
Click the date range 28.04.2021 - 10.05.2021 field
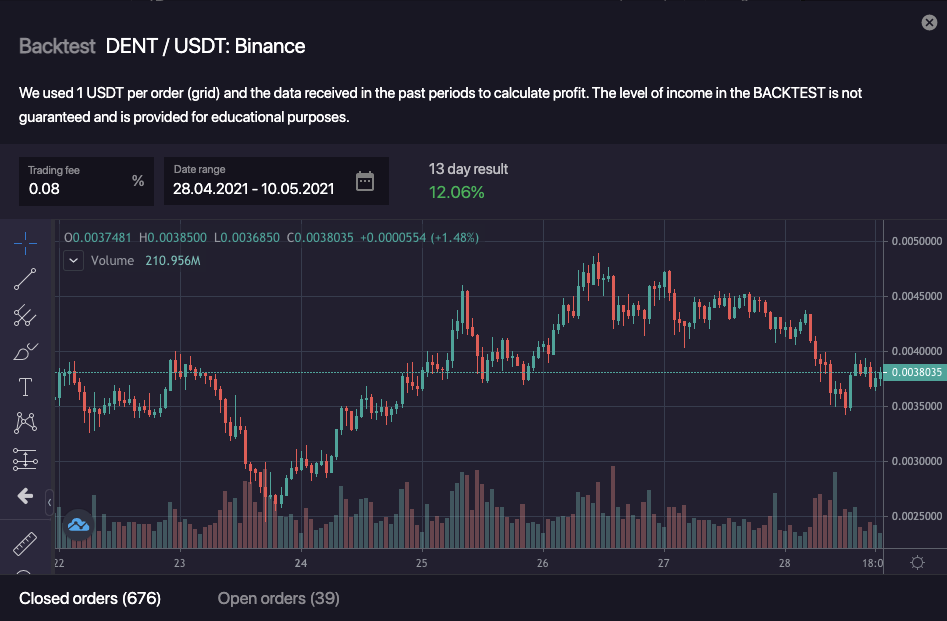(x=253, y=187)
